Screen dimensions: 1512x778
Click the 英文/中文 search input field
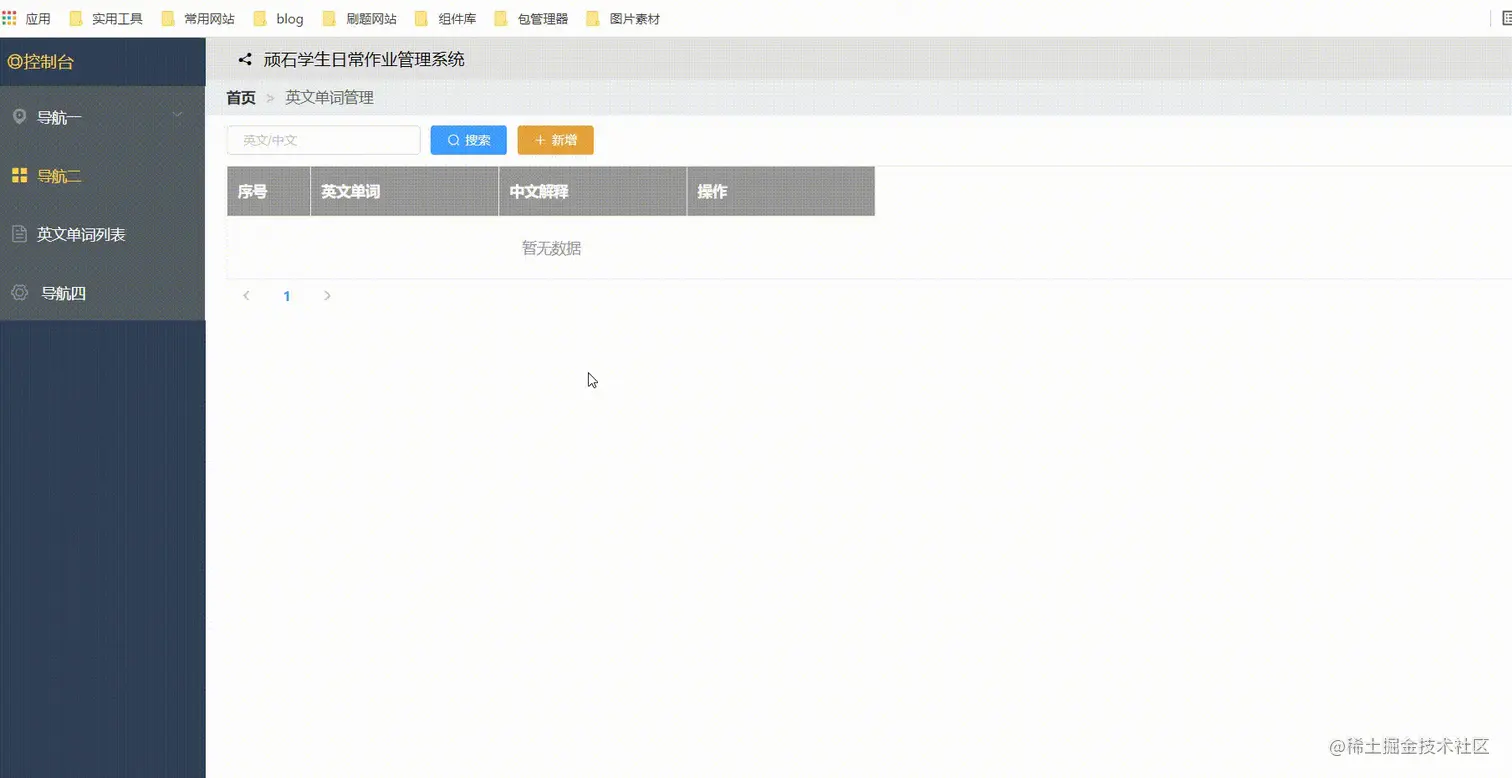[x=323, y=140]
